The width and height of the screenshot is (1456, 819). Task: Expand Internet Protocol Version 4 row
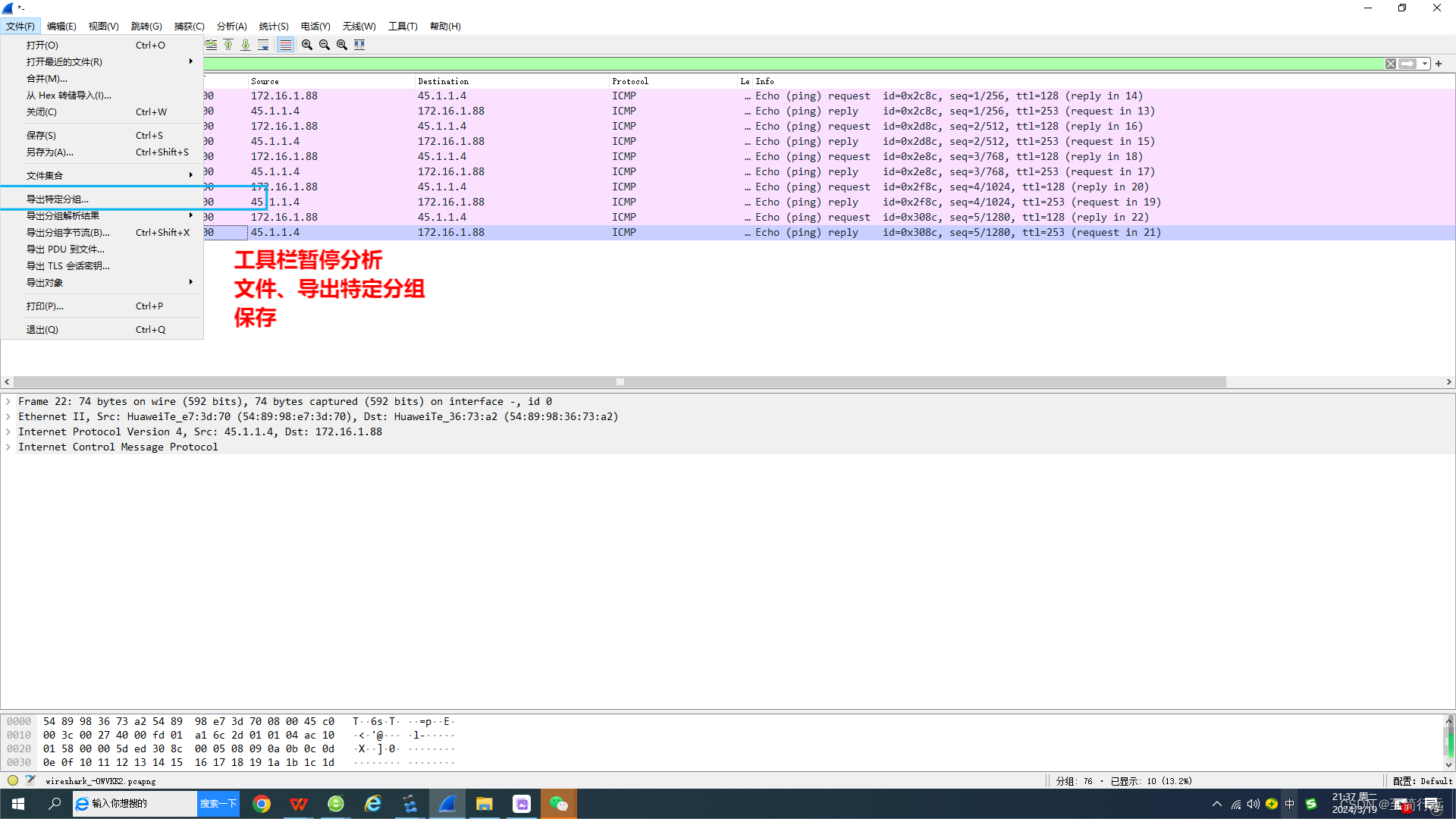click(8, 431)
